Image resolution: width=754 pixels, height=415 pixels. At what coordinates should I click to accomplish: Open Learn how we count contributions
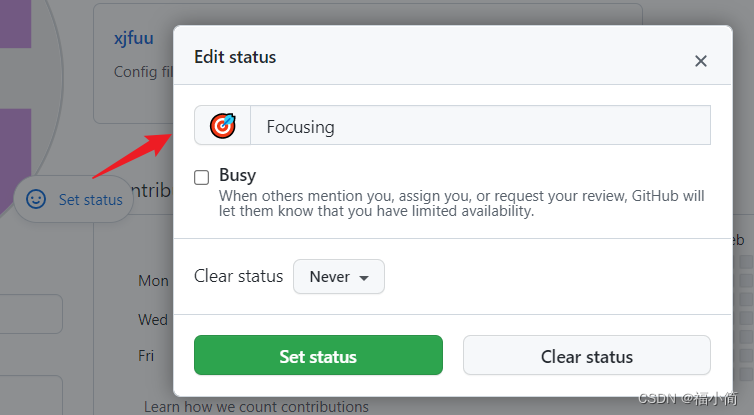click(256, 407)
